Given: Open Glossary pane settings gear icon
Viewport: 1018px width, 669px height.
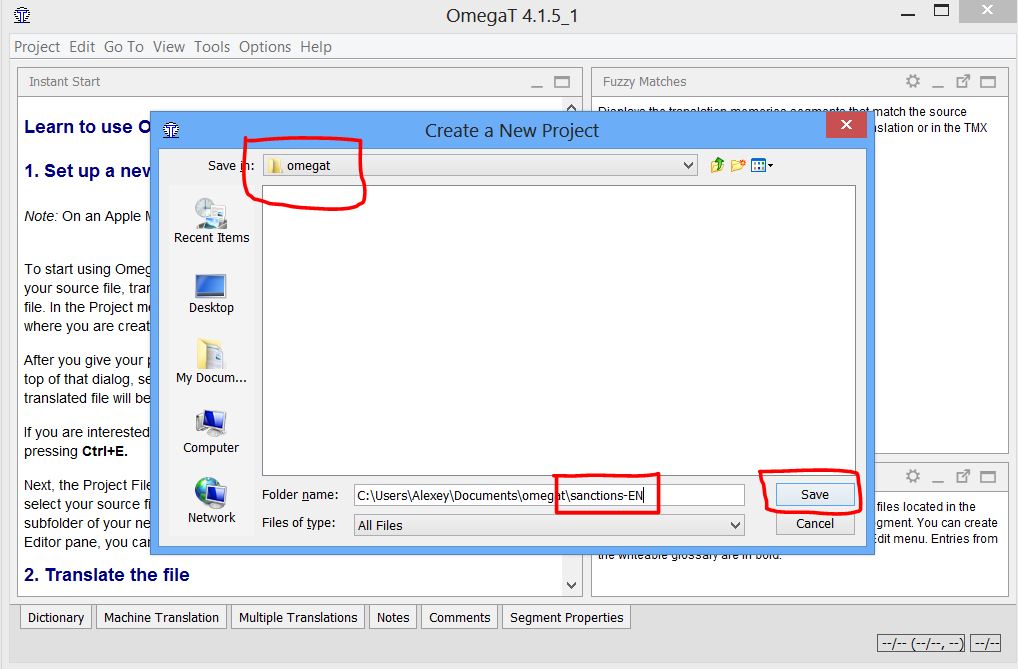Looking at the screenshot, I should pos(913,476).
